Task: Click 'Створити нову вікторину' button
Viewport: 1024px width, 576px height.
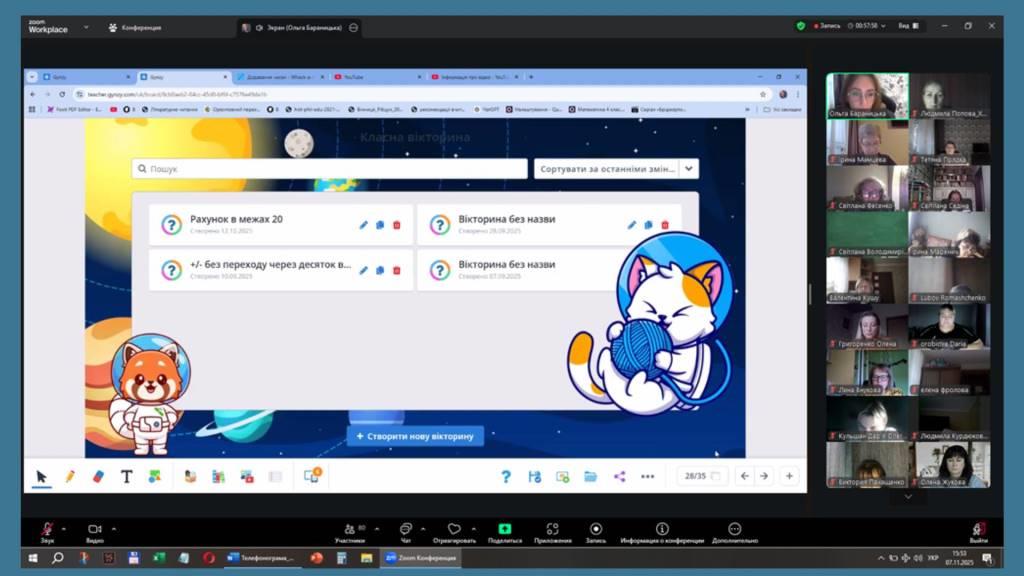Action: click(415, 436)
